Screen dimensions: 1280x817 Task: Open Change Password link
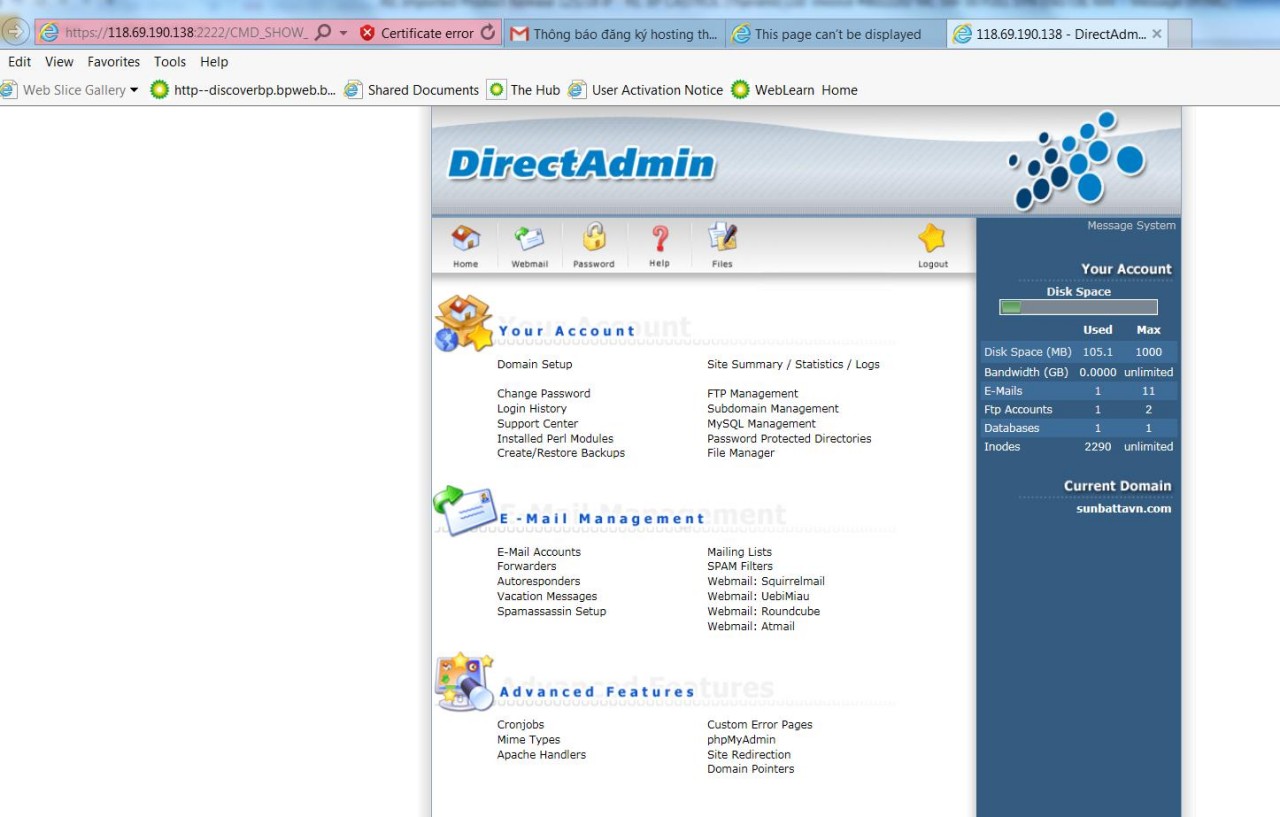[544, 394]
